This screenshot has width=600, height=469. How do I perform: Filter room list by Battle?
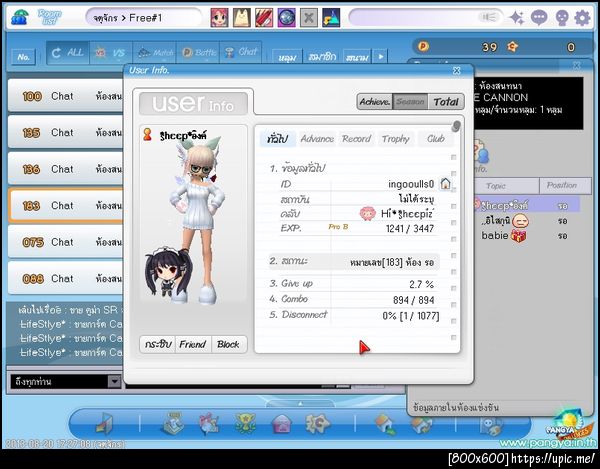[x=199, y=53]
